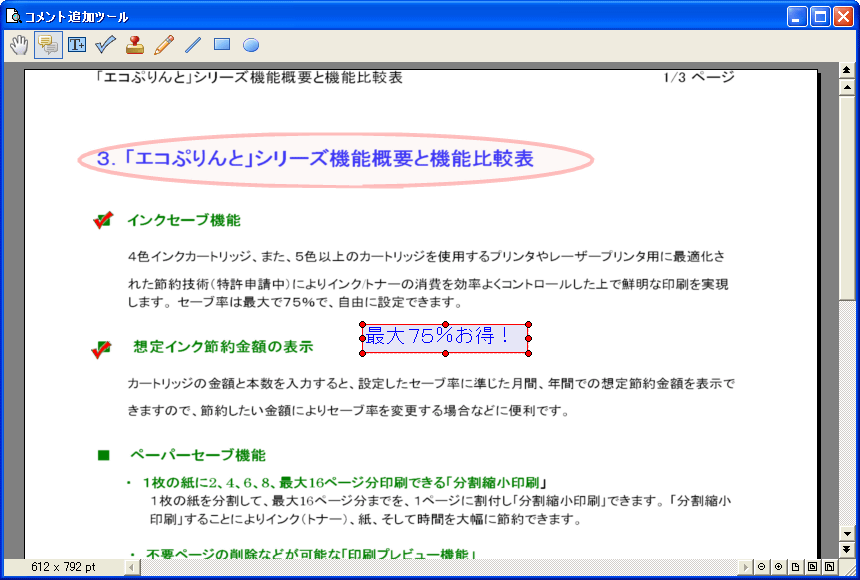Click the green square bullet before ペーパーセーブ機能
Screen dimensions: 860x580
[104, 455]
